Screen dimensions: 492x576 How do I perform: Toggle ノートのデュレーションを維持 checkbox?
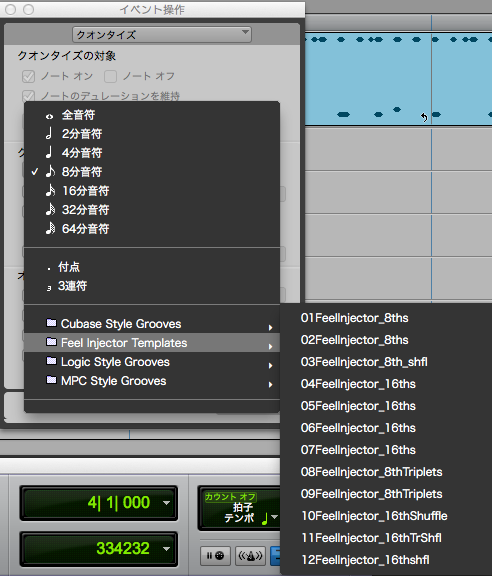pos(28,96)
